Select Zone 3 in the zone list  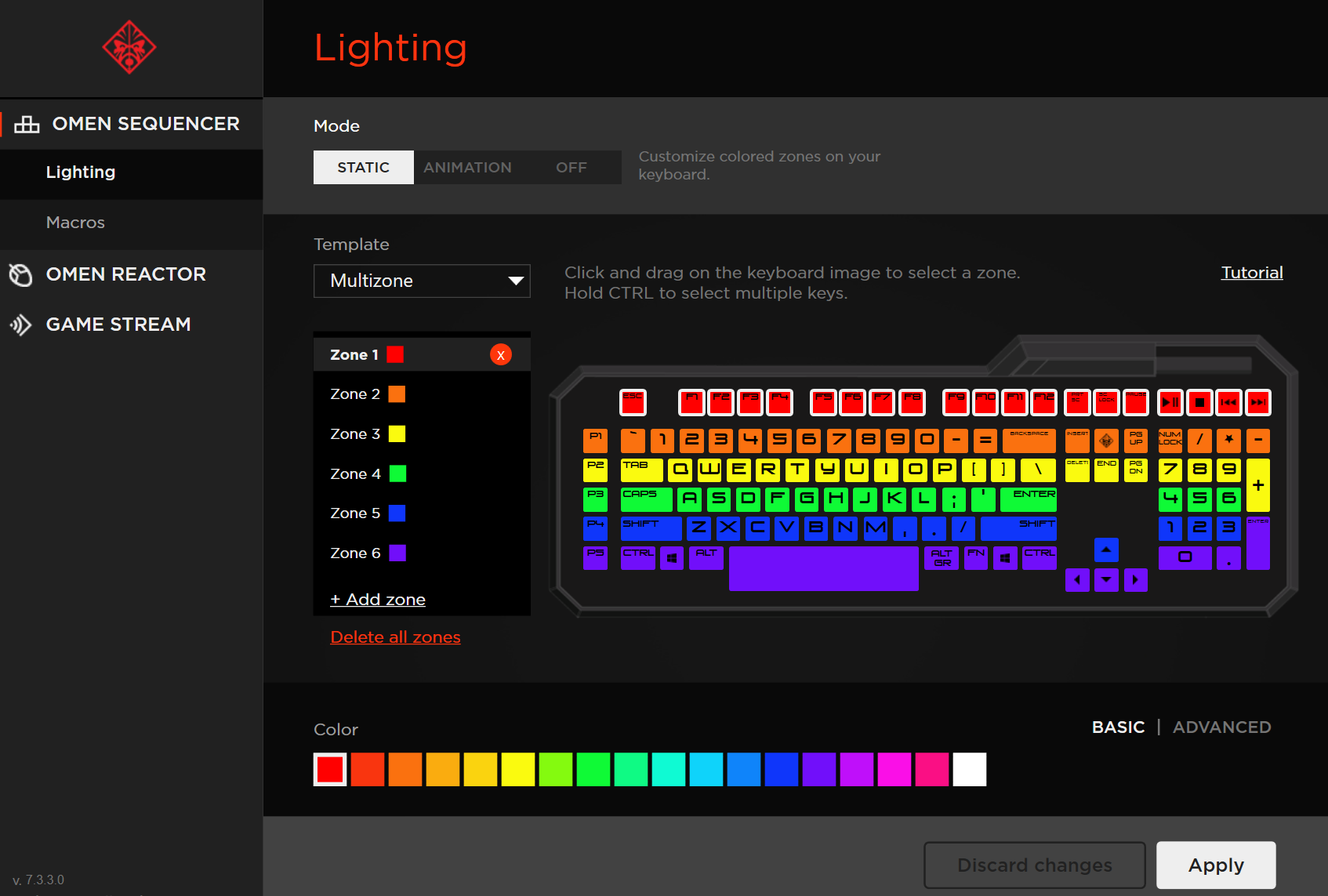tap(422, 434)
